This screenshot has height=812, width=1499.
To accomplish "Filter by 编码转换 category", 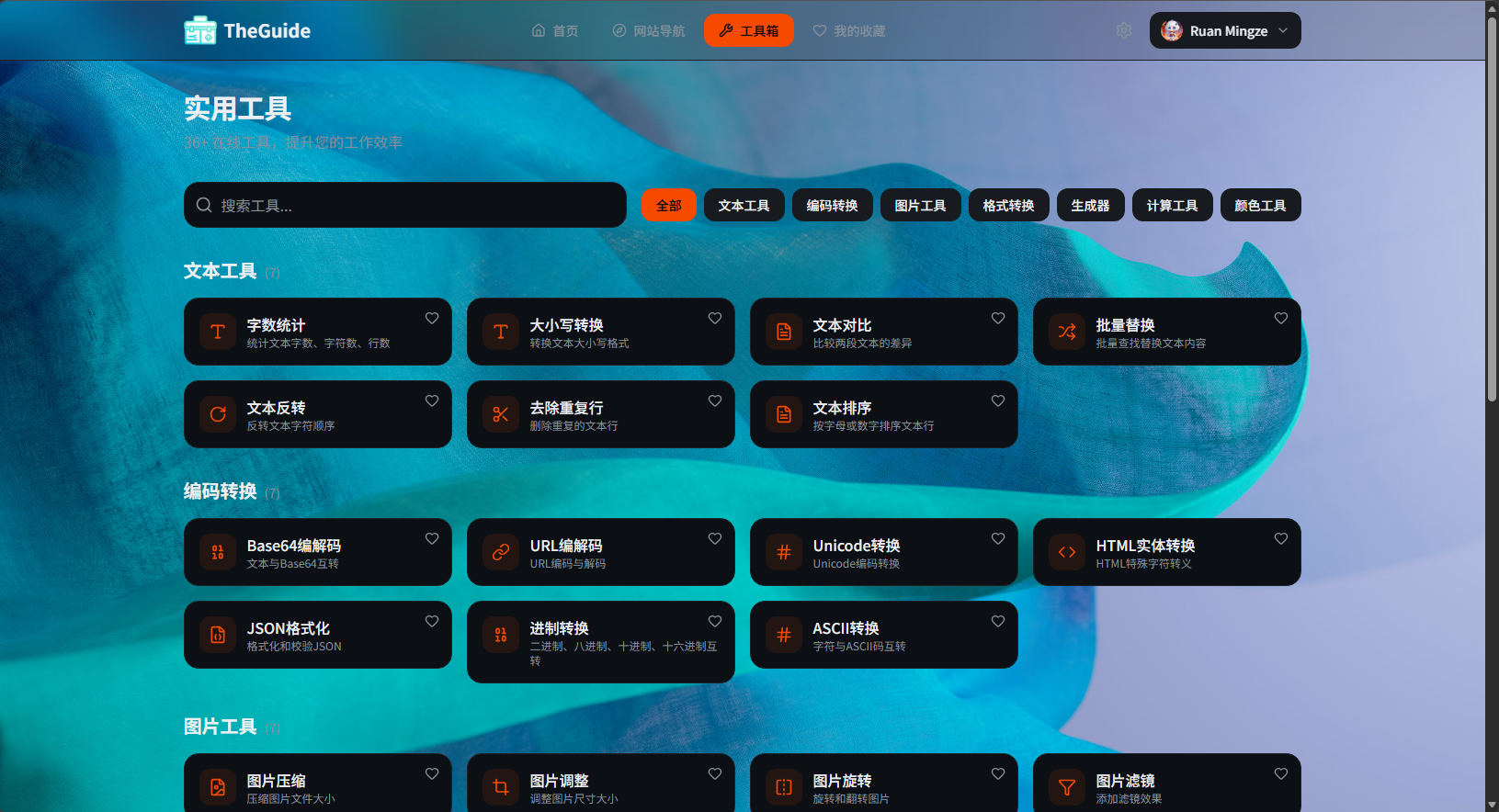I will tap(833, 205).
